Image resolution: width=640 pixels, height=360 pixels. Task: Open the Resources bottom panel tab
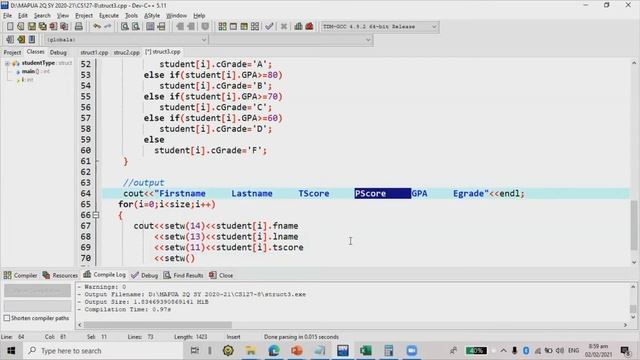point(60,276)
